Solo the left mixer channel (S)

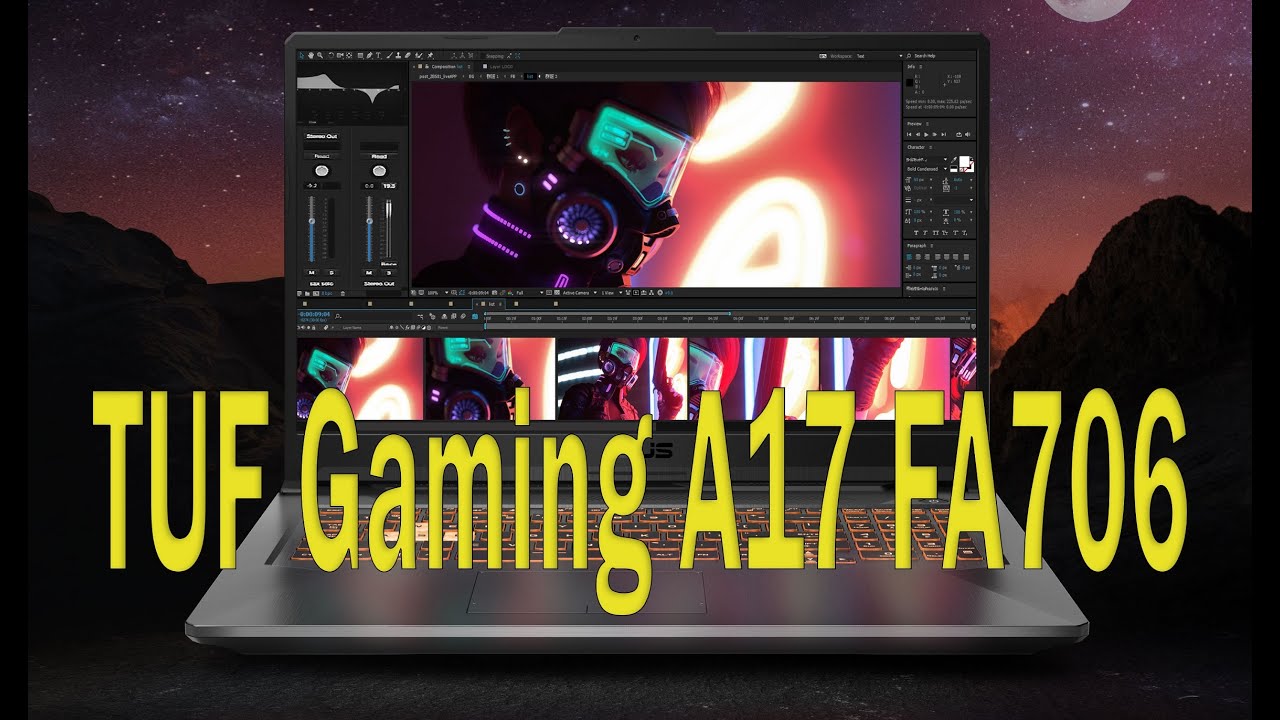coord(332,272)
